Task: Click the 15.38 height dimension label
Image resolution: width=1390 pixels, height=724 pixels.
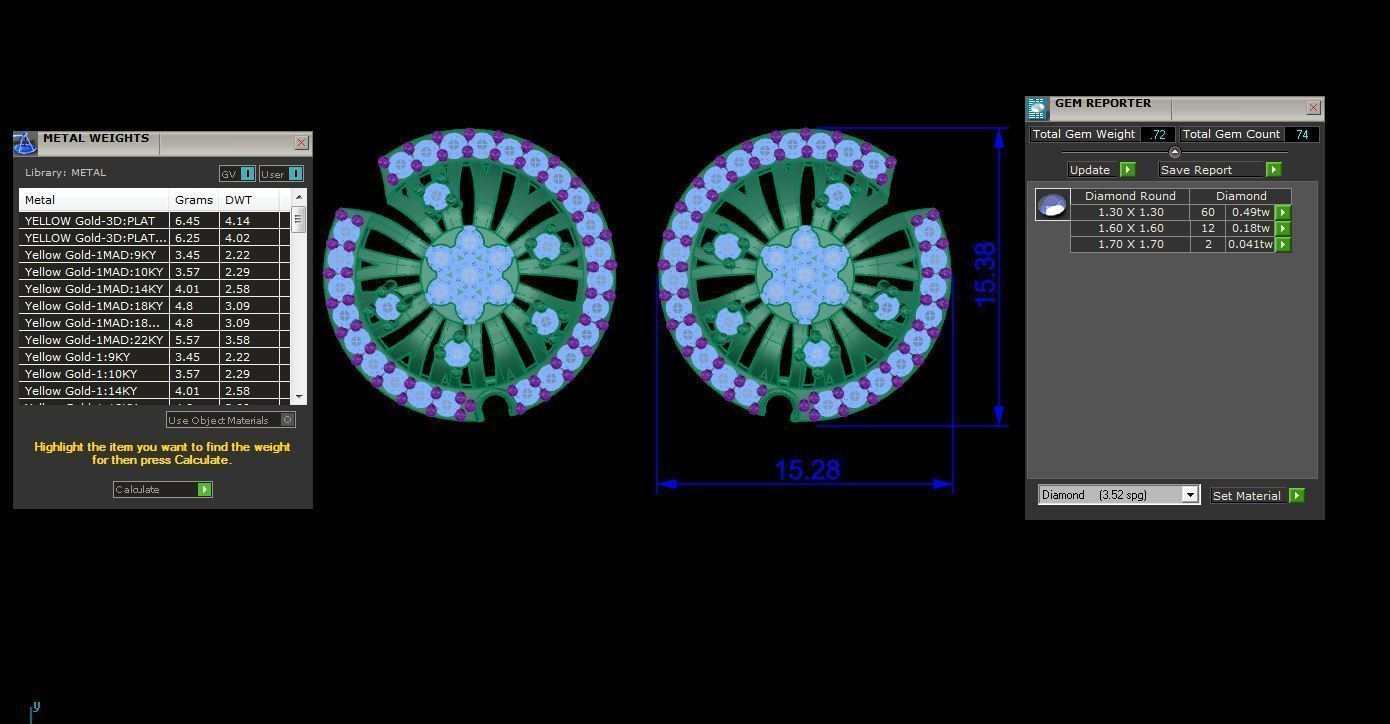Action: click(985, 274)
